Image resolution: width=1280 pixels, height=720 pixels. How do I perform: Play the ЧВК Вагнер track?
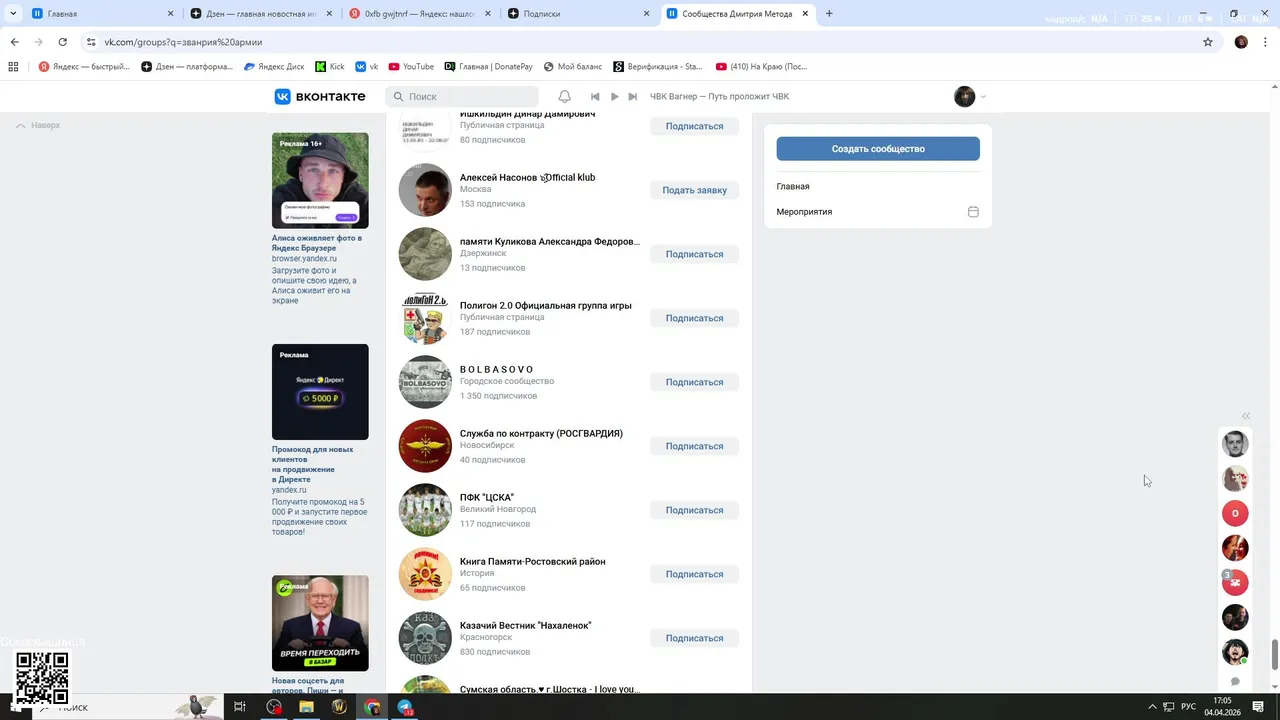[x=614, y=97]
